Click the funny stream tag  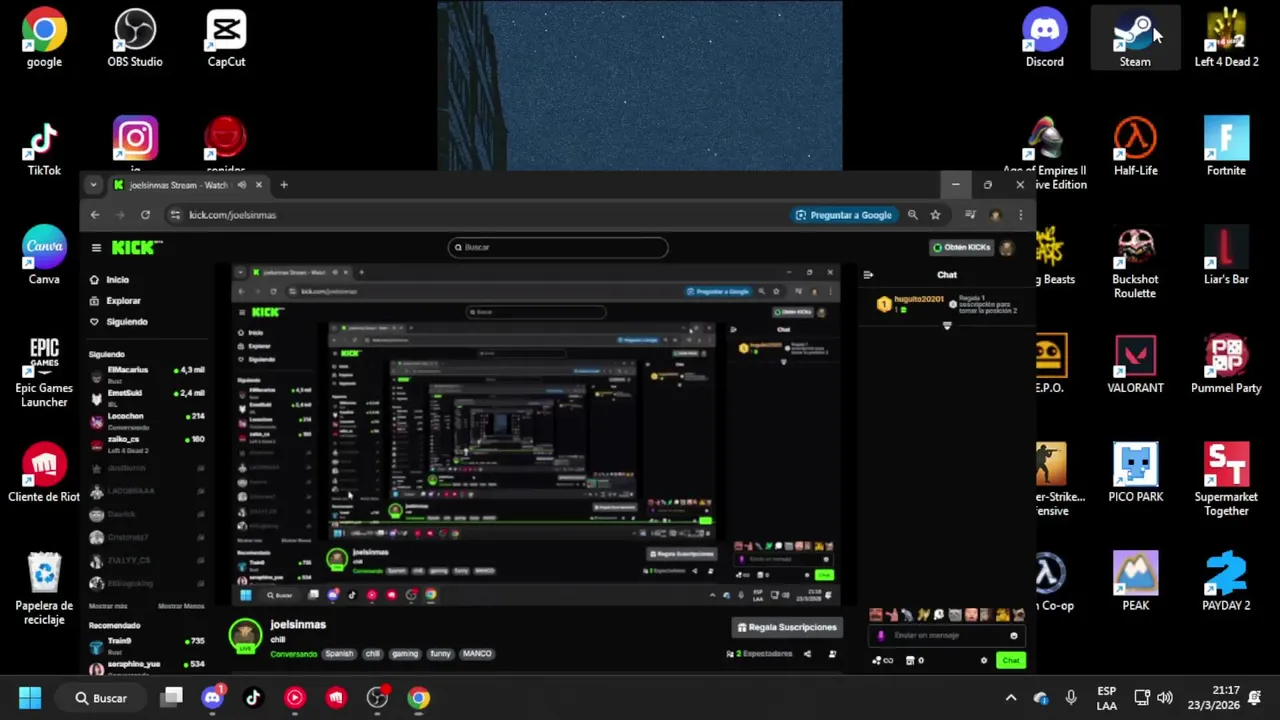[440, 654]
